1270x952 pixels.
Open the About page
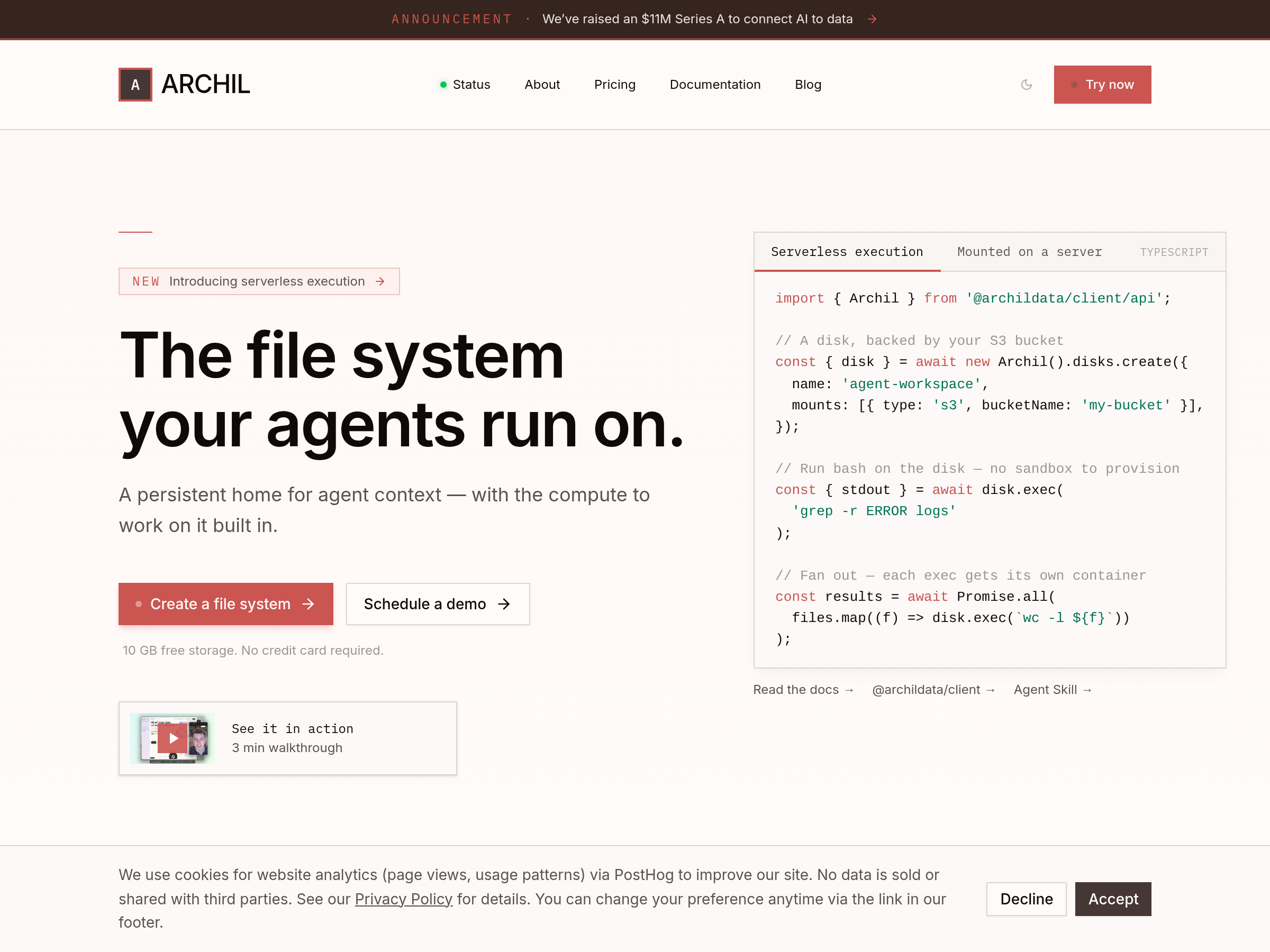click(541, 85)
